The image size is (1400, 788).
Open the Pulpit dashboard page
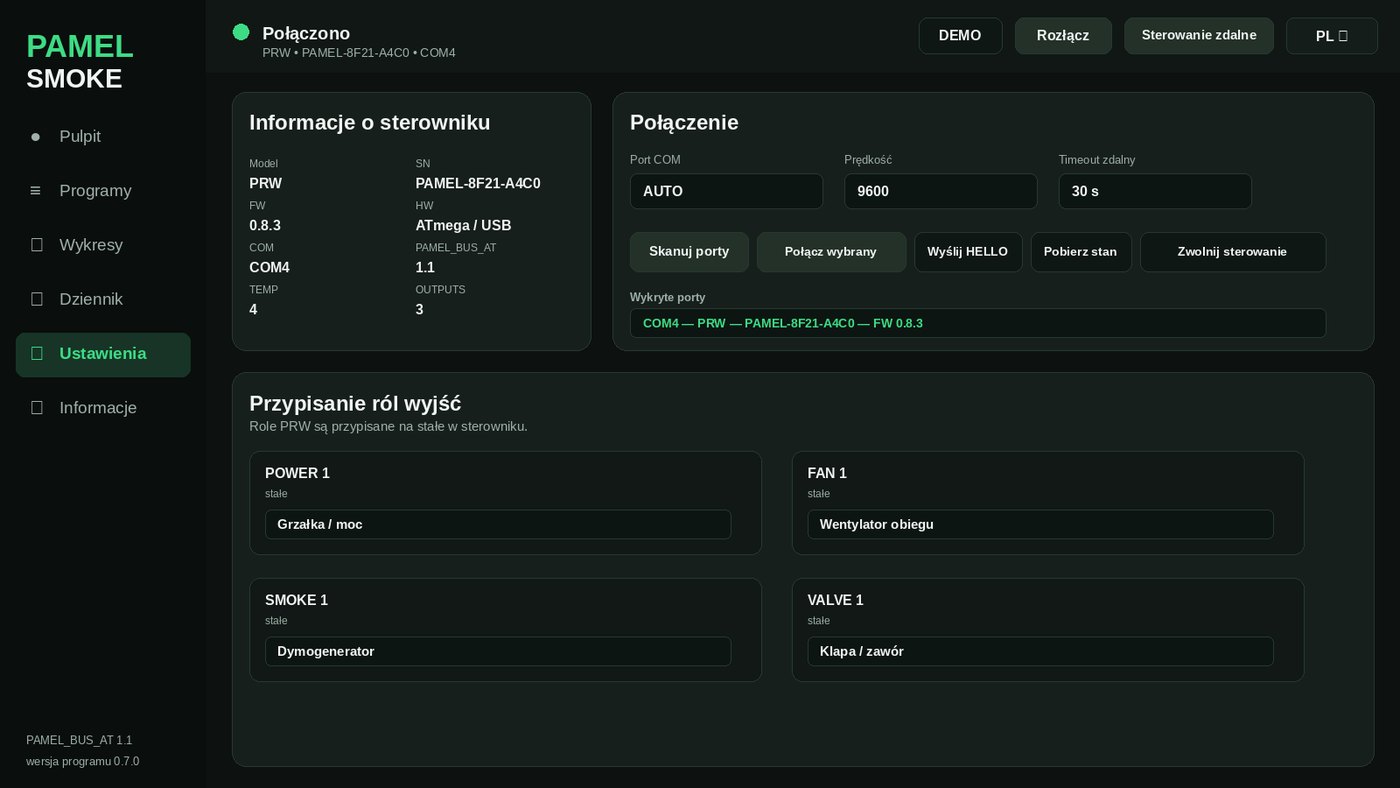[x=103, y=136]
